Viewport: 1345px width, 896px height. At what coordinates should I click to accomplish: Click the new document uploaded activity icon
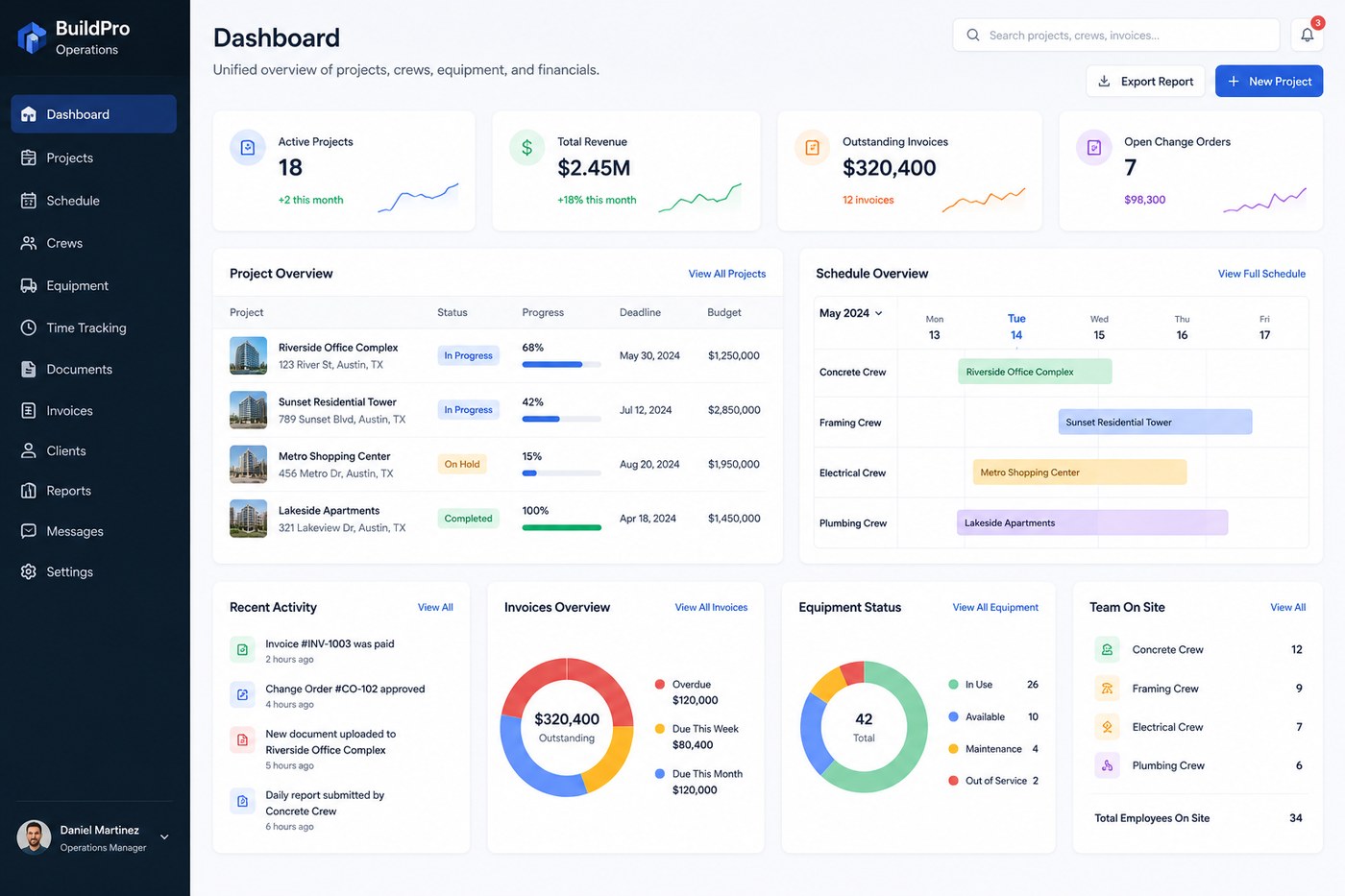click(242, 739)
